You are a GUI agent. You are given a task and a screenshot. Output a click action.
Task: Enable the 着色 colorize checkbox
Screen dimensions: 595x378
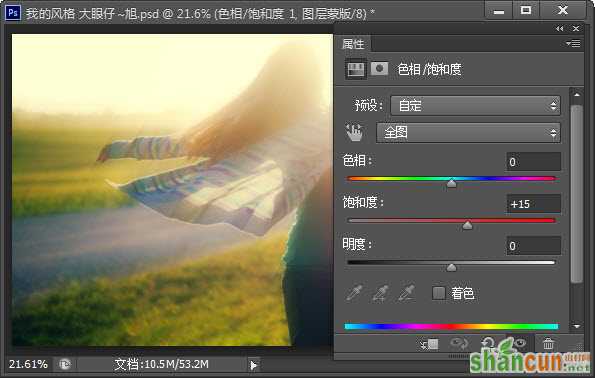439,293
